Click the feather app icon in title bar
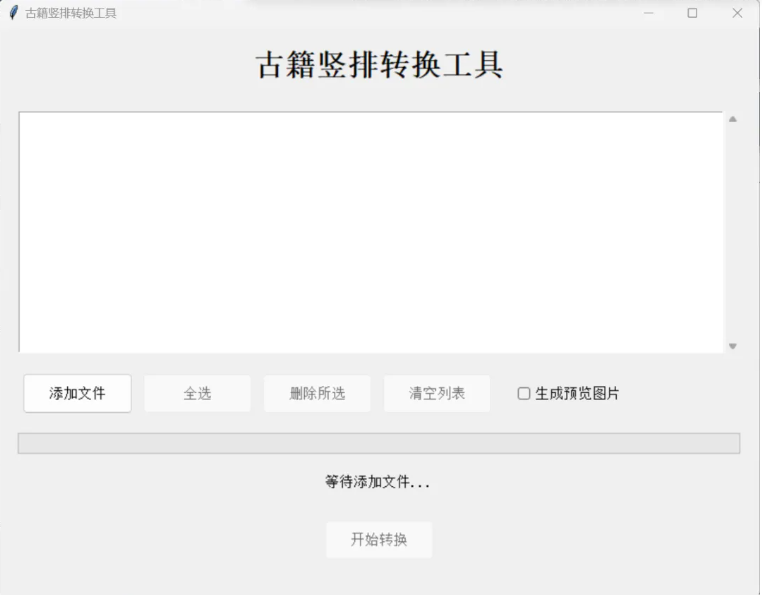Viewport: 762px width, 595px height. tap(14, 13)
